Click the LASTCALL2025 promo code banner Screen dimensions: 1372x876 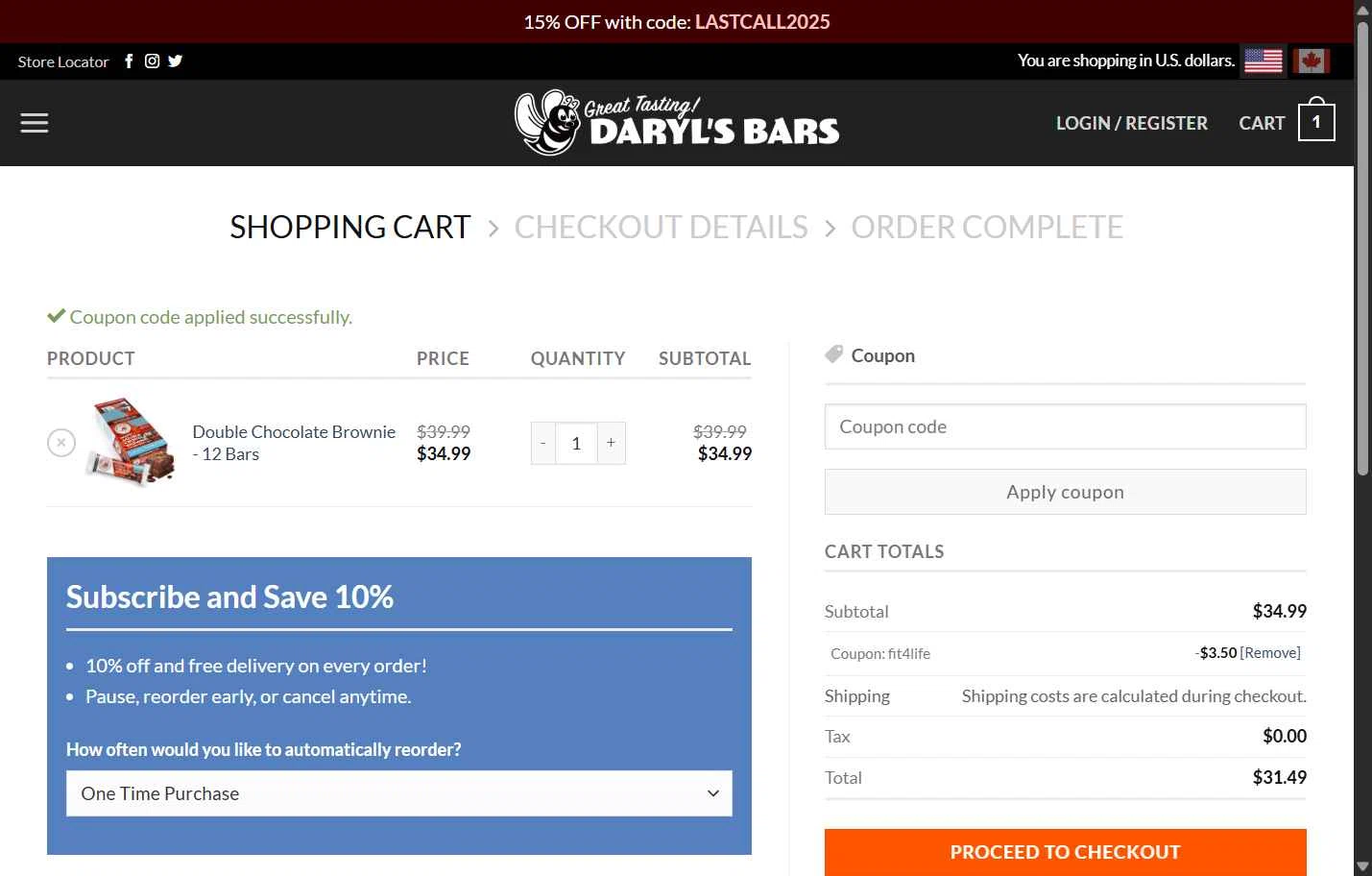[762, 21]
